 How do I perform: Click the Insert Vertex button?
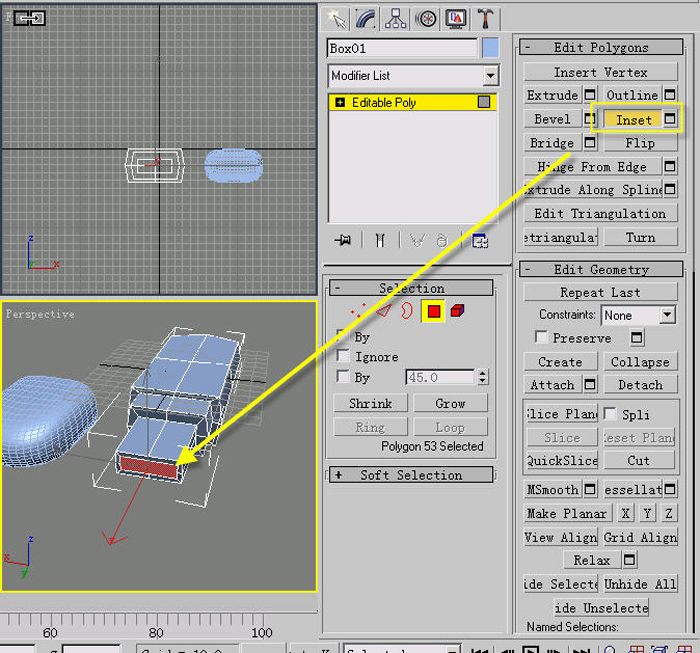point(600,72)
